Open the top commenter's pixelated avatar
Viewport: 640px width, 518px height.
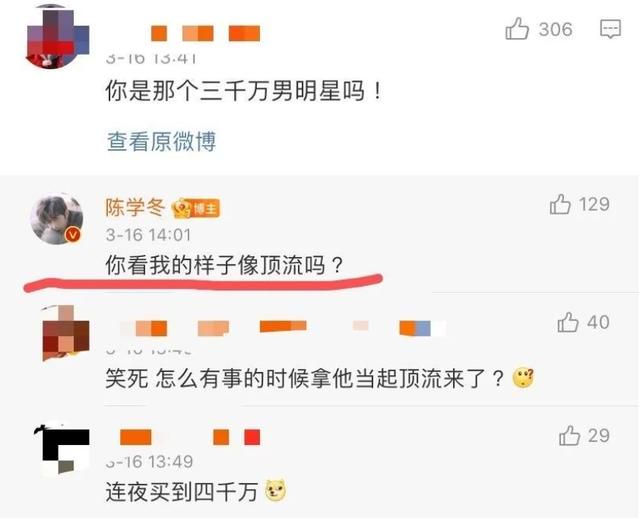(57, 37)
